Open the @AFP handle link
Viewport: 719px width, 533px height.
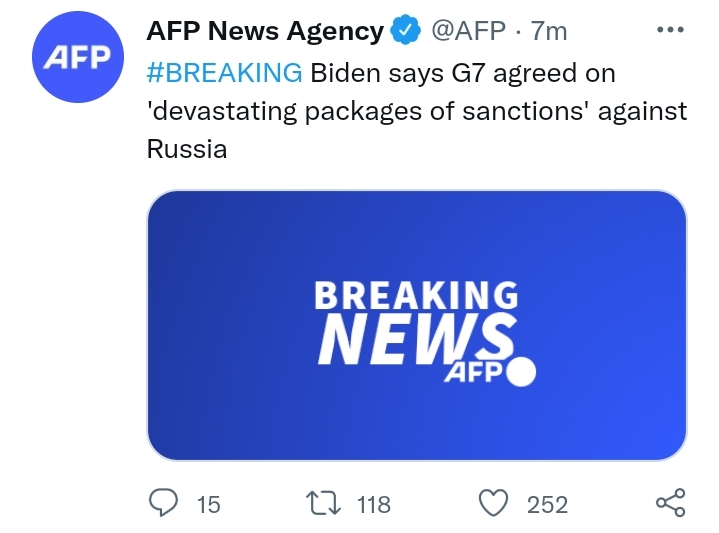point(469,31)
